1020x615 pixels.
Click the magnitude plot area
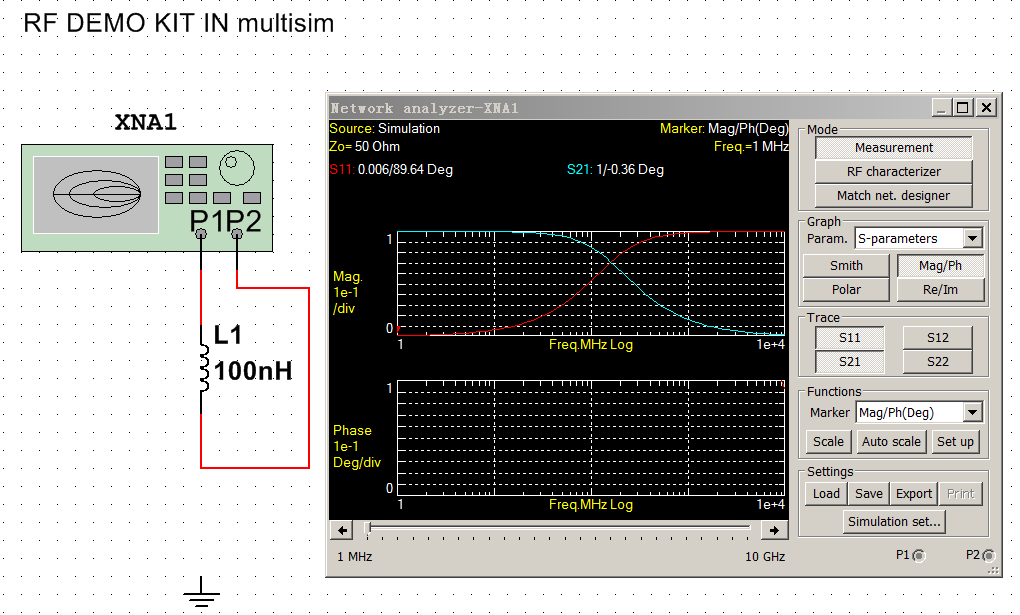pos(591,283)
